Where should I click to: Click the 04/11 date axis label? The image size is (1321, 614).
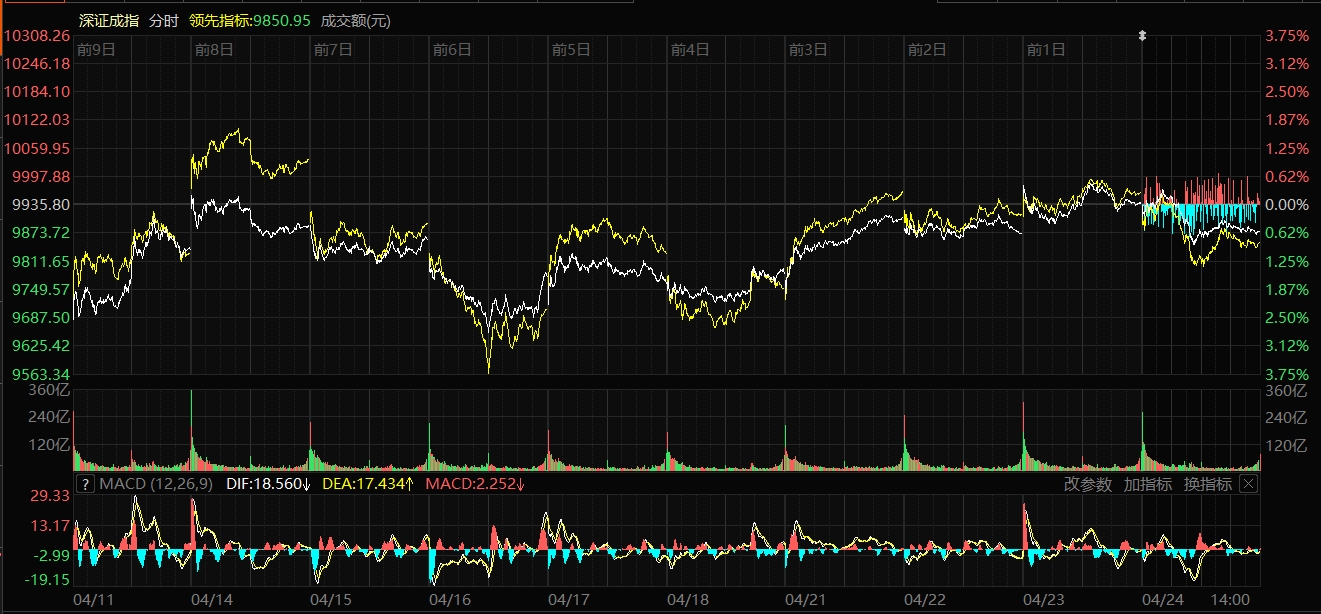coord(94,600)
